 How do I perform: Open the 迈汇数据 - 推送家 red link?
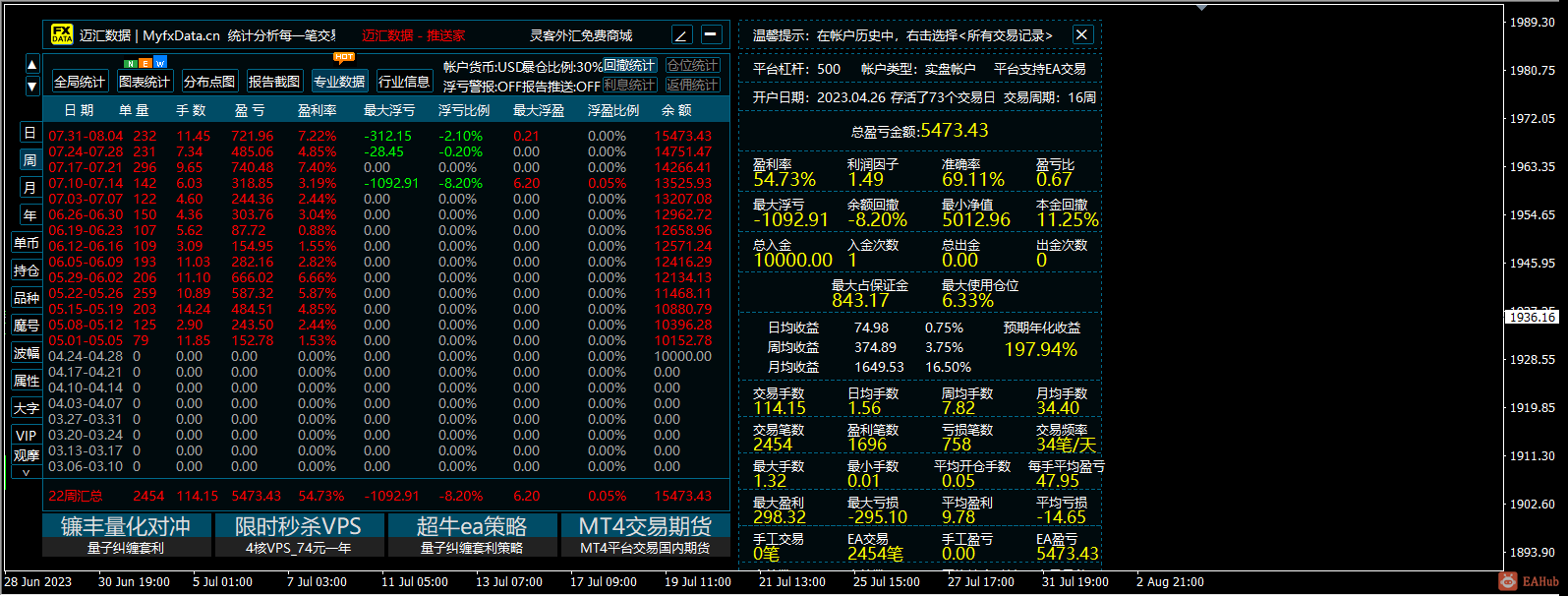(x=413, y=35)
